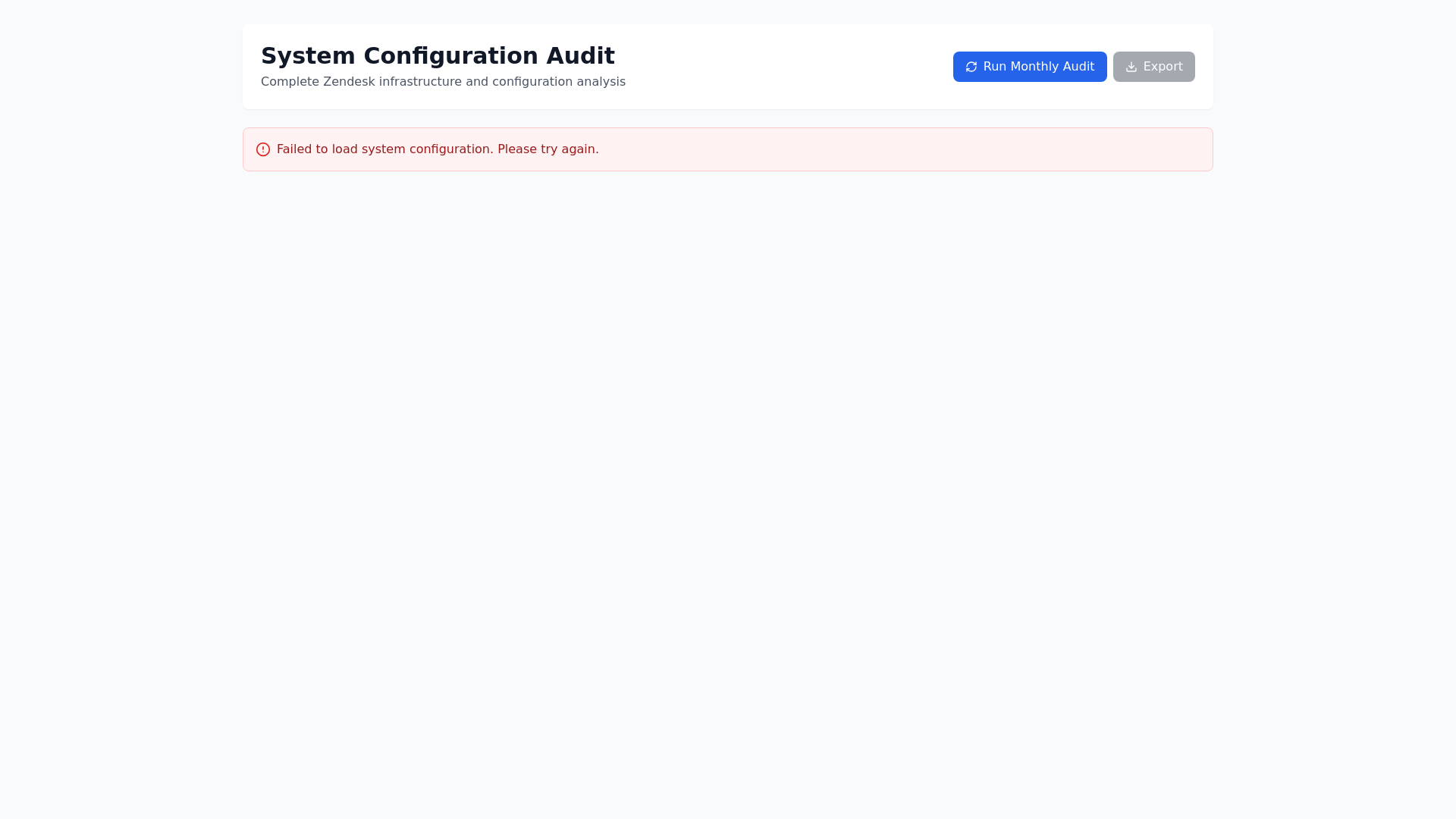Click the grayed-out Export button
This screenshot has height=819, width=1456.
(1153, 67)
